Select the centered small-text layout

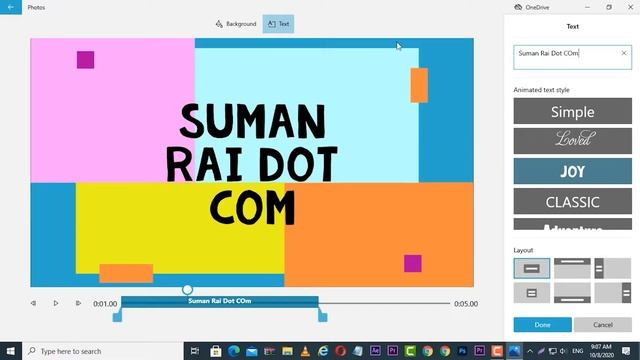(x=531, y=293)
